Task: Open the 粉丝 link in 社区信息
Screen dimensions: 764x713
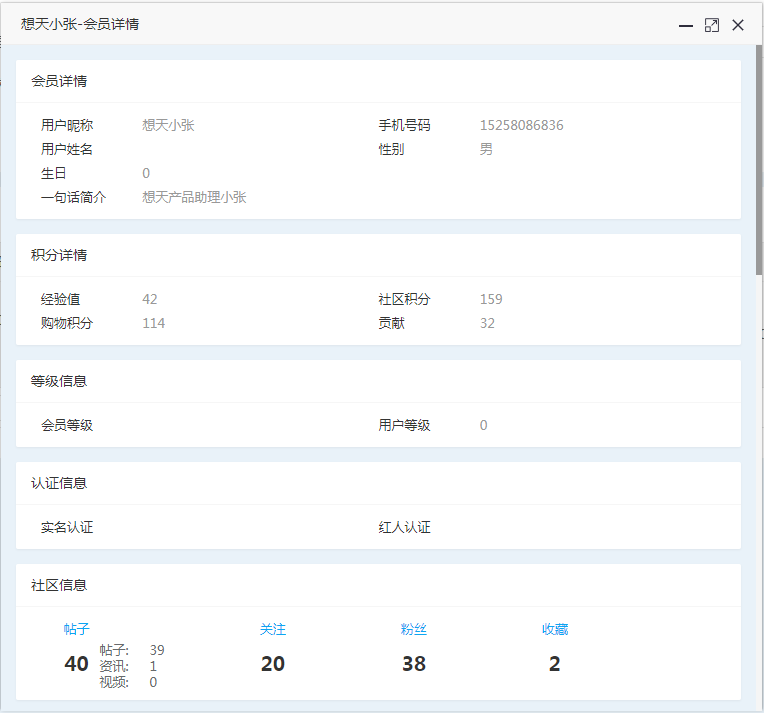Action: click(414, 629)
